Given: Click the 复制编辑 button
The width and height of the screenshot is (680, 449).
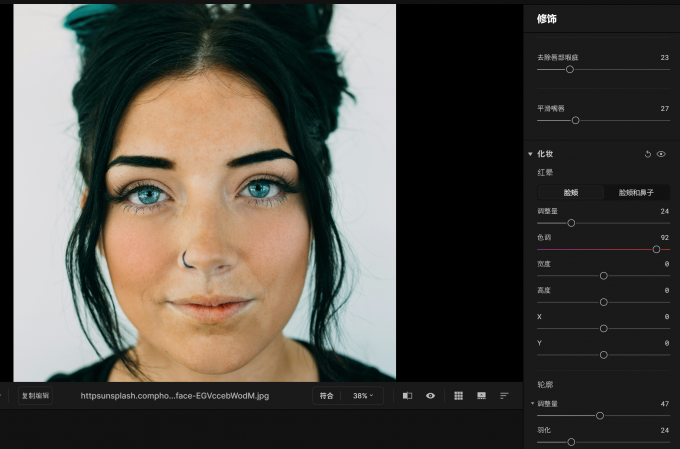Looking at the screenshot, I should click(36, 396).
